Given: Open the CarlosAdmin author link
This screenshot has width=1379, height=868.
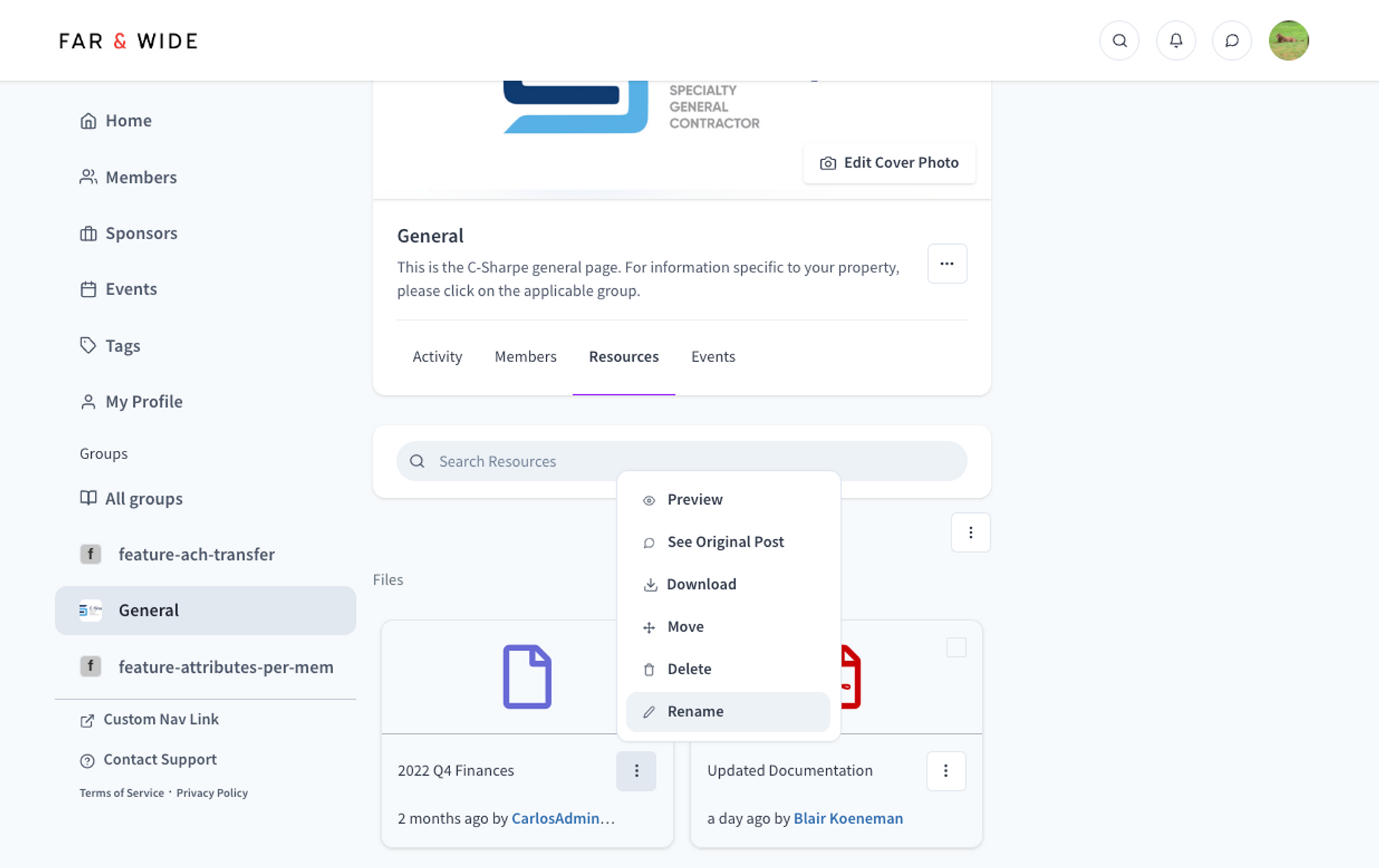Looking at the screenshot, I should point(563,818).
